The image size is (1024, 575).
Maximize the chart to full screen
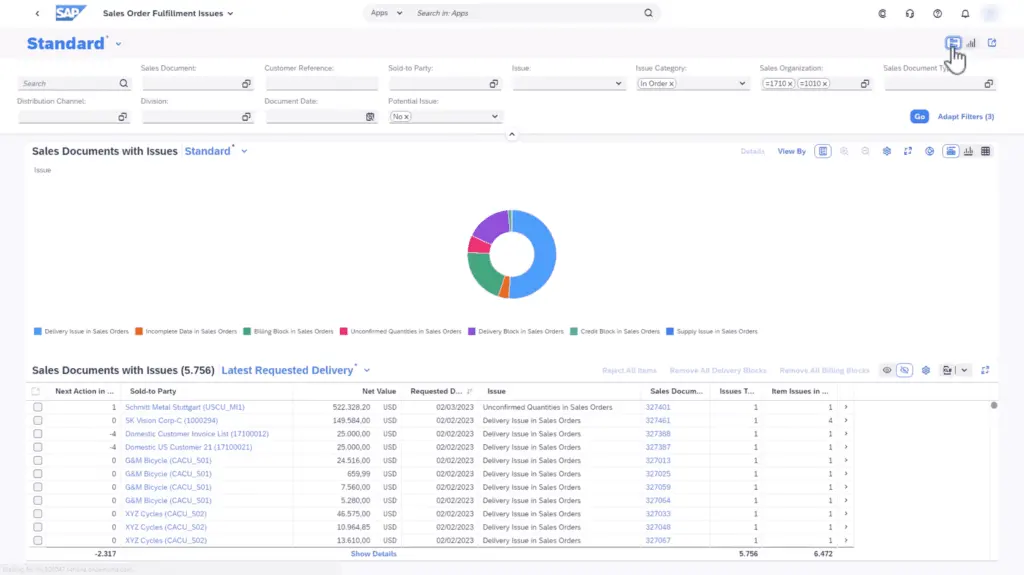[x=908, y=152]
